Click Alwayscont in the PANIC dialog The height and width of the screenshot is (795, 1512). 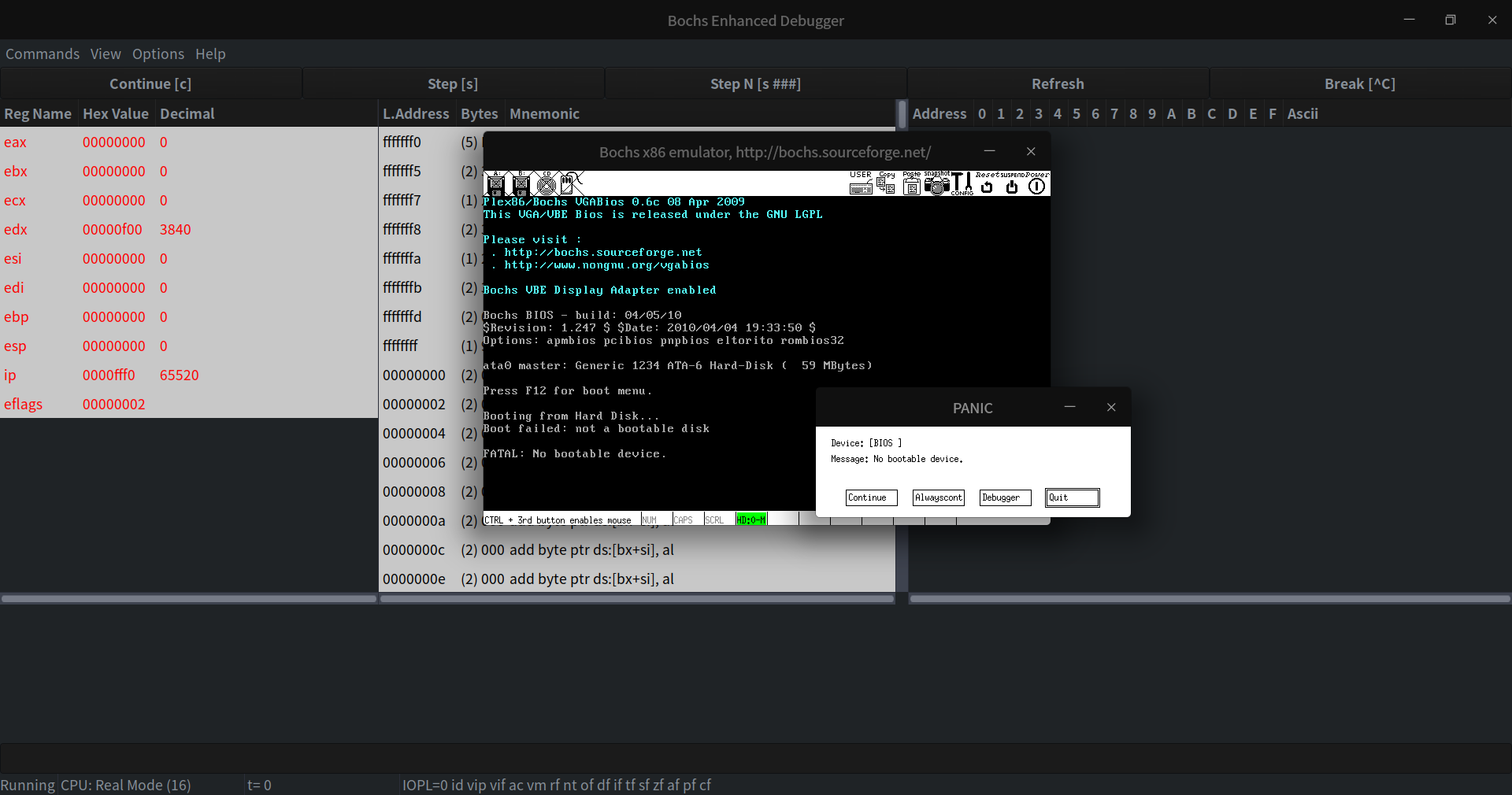tap(938, 497)
